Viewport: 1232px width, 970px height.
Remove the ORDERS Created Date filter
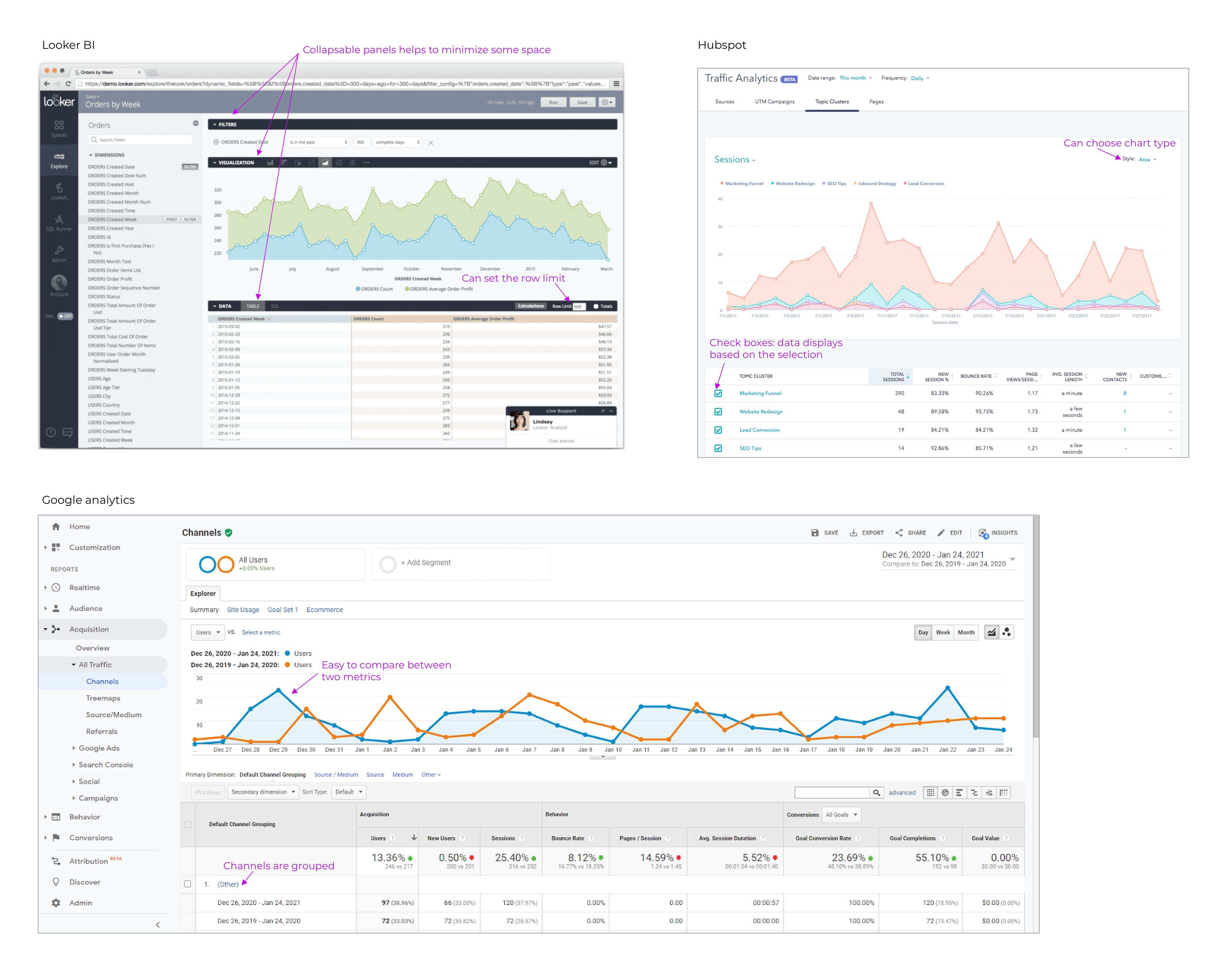430,142
